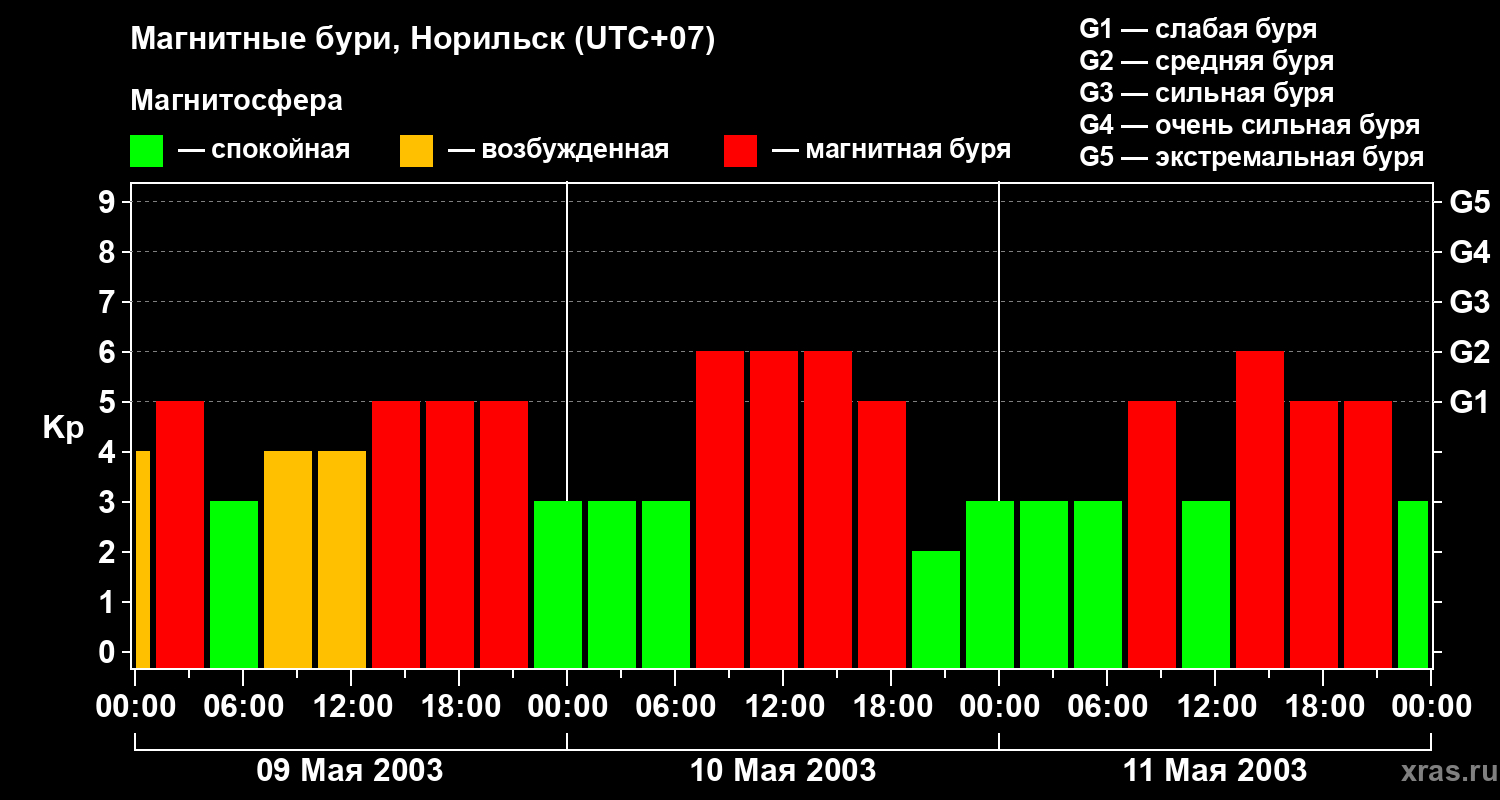The height and width of the screenshot is (800, 1500).
Task: Click the green swatch for спокойная
Action: tap(146, 151)
